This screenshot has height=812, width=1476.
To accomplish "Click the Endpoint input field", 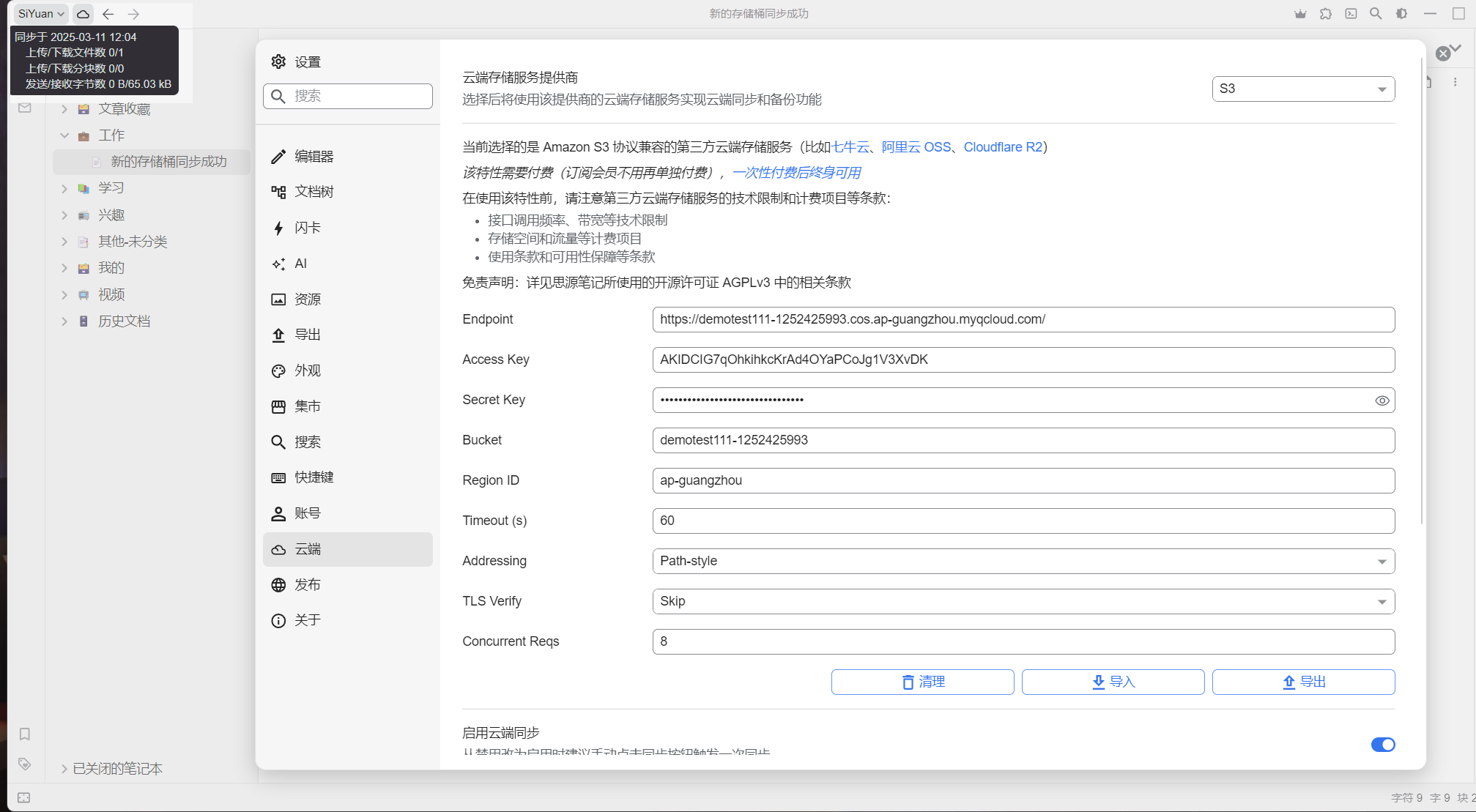I will (x=1023, y=319).
